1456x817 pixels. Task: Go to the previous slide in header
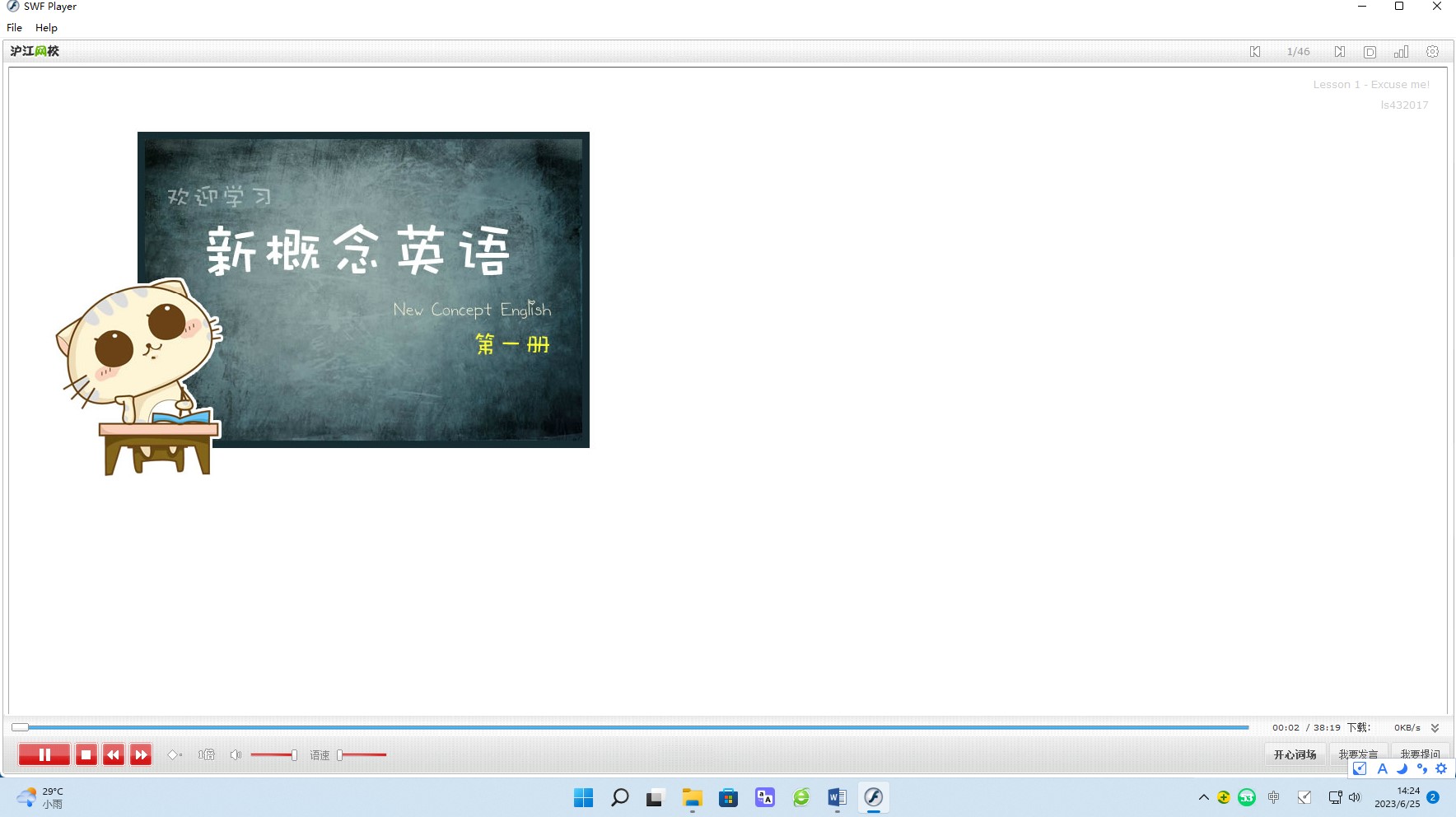click(x=1255, y=52)
